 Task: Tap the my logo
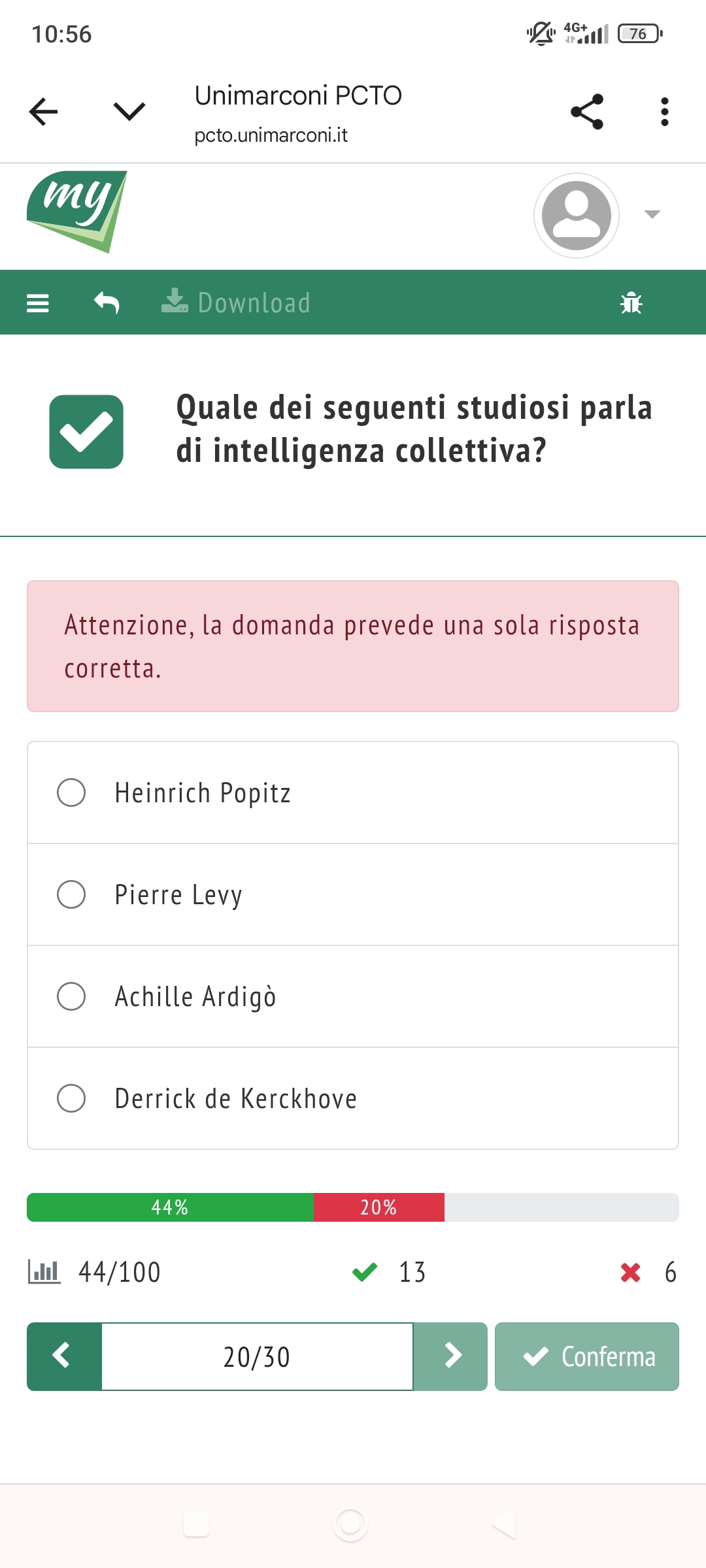(x=77, y=211)
